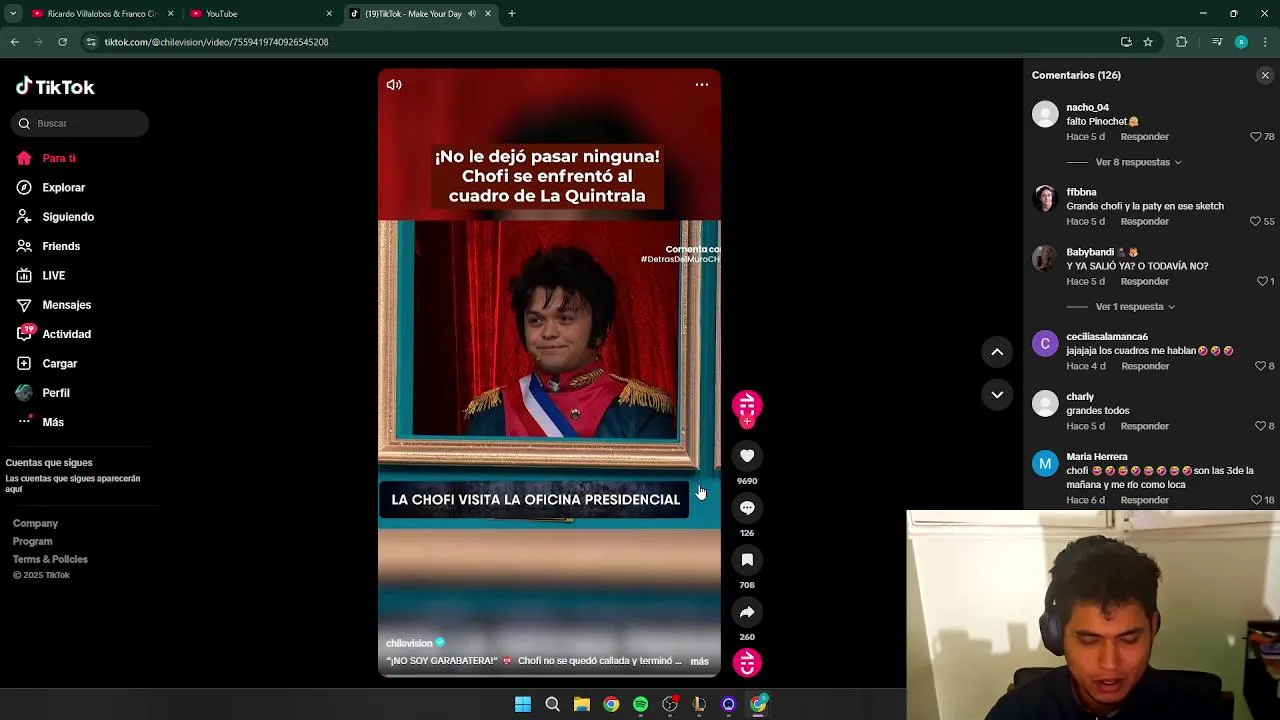This screenshot has height=720, width=1280.
Task: Like ffbbna's comment
Action: [x=1256, y=222]
